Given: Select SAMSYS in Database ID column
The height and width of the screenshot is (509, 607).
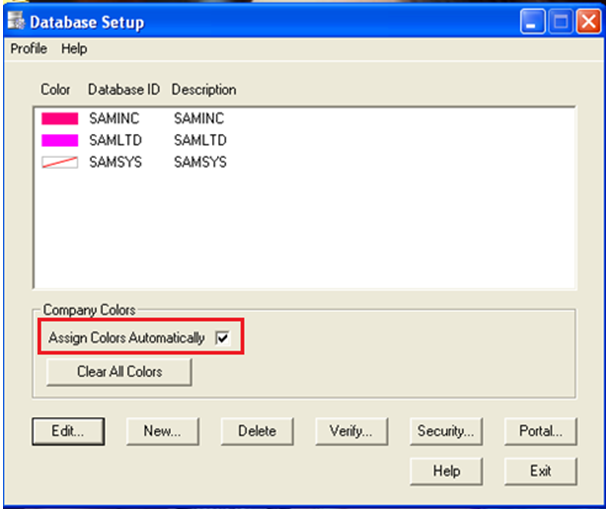Looking at the screenshot, I should (x=115, y=162).
